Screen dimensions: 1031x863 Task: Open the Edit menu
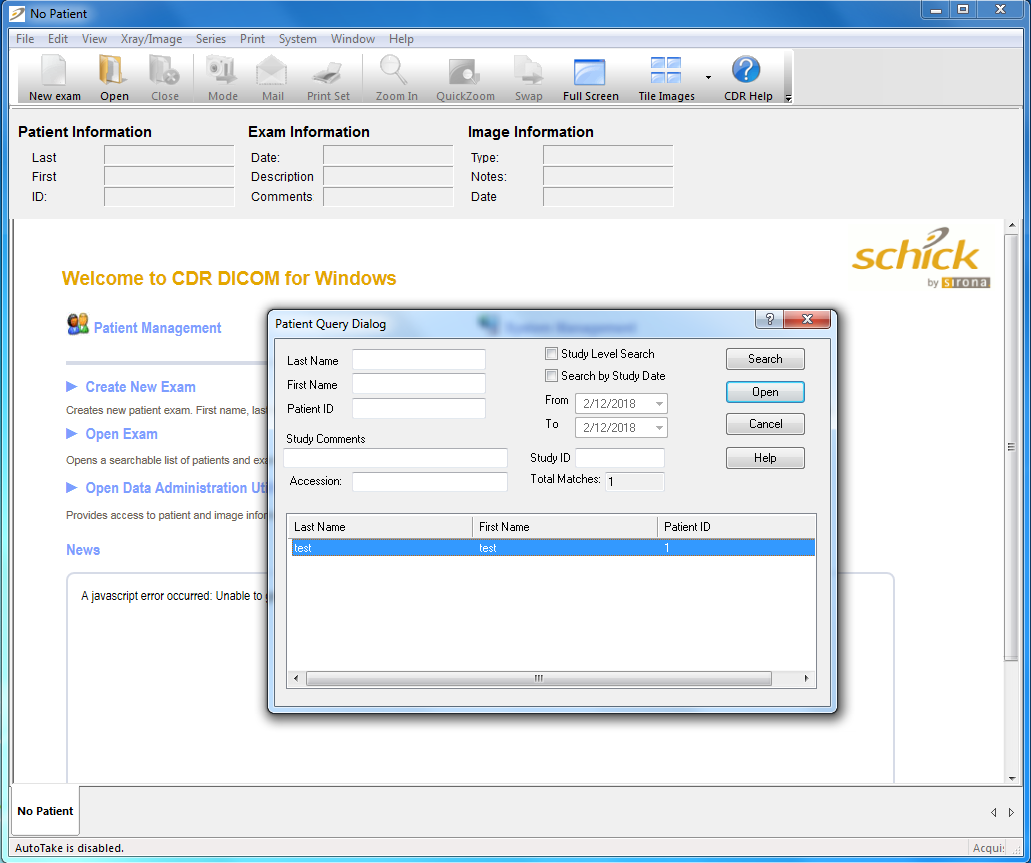[58, 39]
